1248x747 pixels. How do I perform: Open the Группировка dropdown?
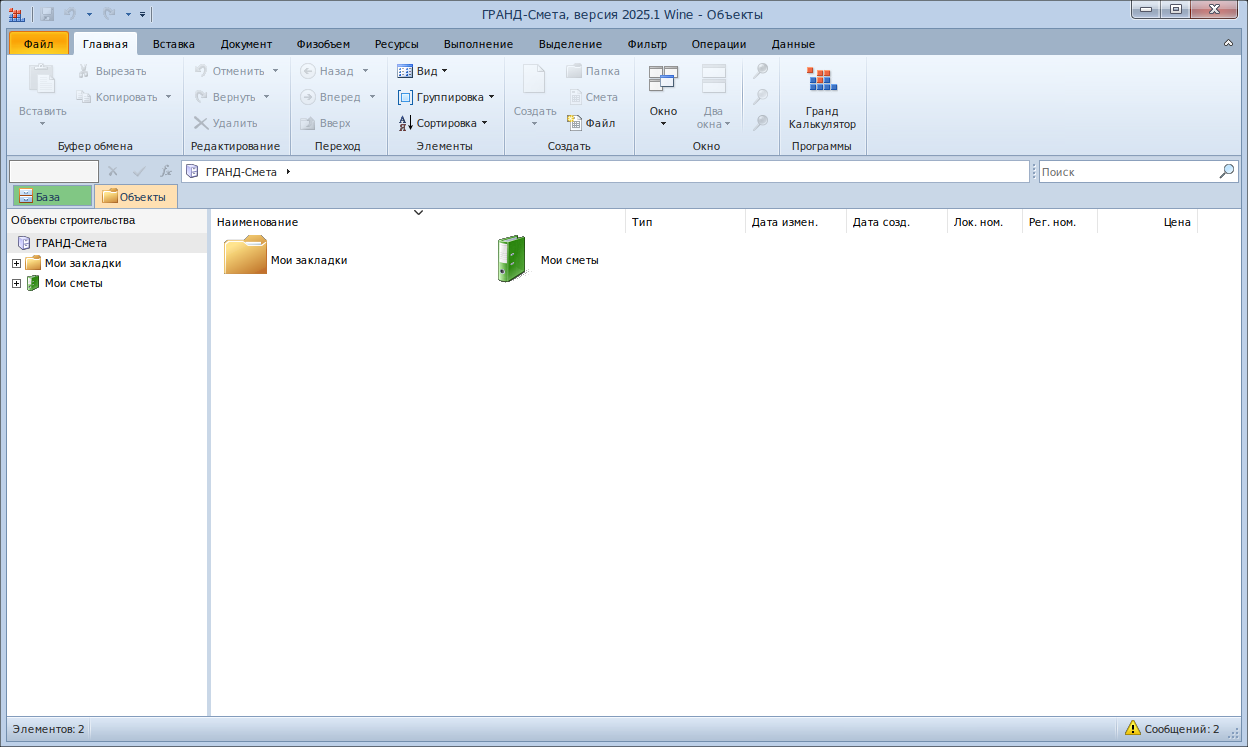pyautogui.click(x=446, y=97)
